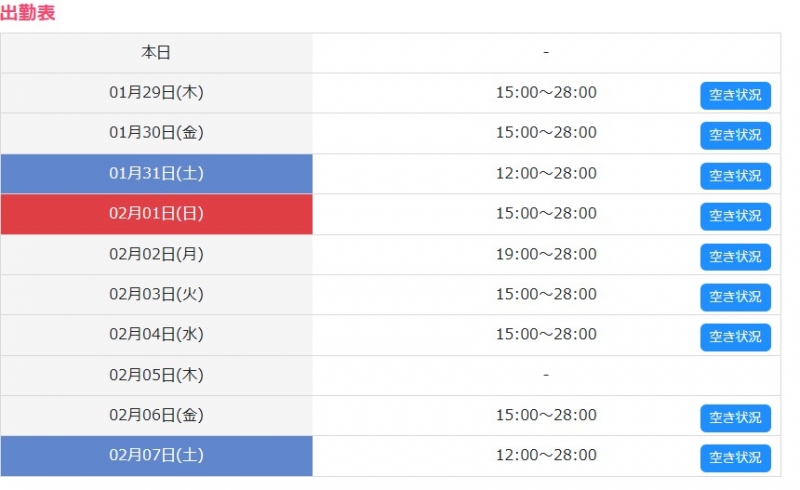
Task: Click the 12:00～28:00 time on 01月31日
Action: tap(546, 174)
